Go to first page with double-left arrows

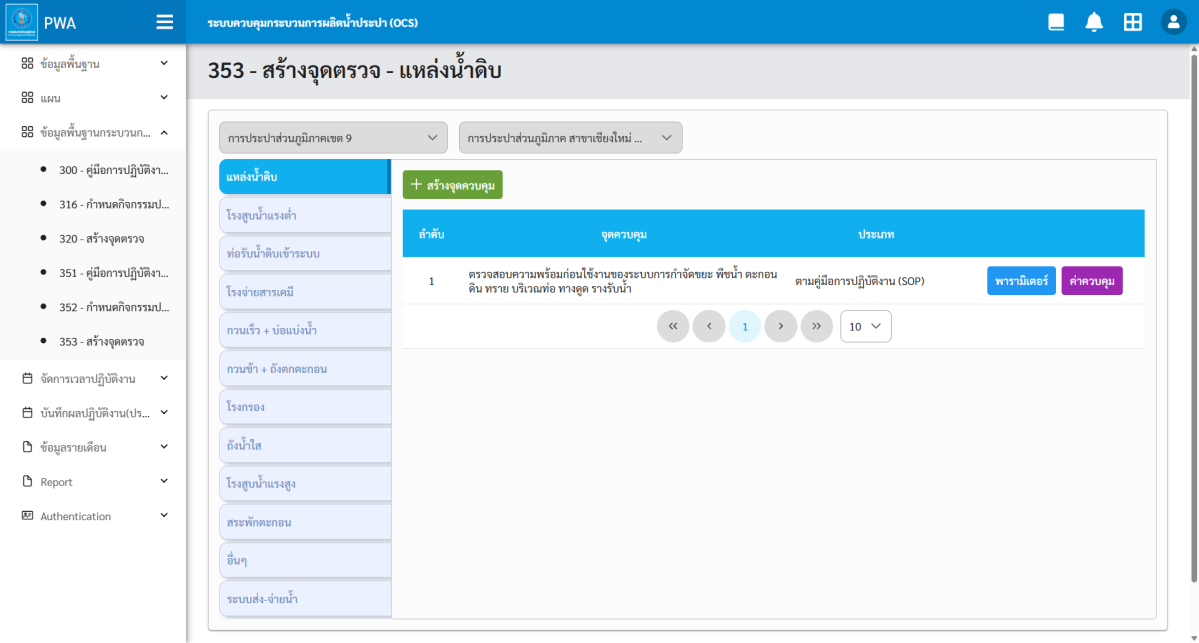(673, 326)
